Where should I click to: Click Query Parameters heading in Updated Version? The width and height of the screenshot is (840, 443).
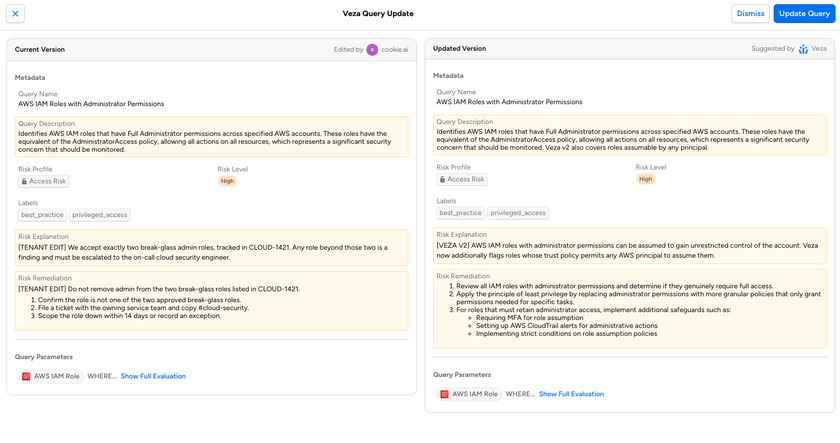click(x=462, y=375)
